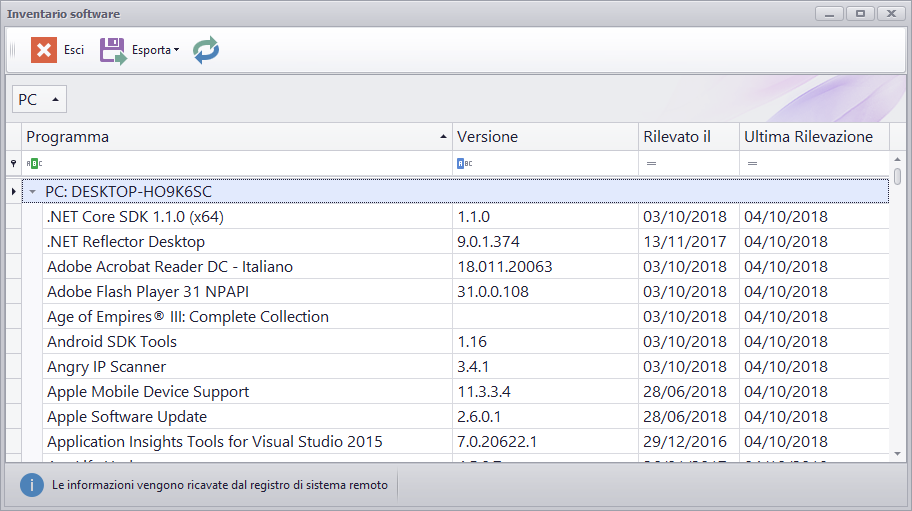The width and height of the screenshot is (912, 511).
Task: Select the Angry IP Scanner row
Action: [x=466, y=367]
